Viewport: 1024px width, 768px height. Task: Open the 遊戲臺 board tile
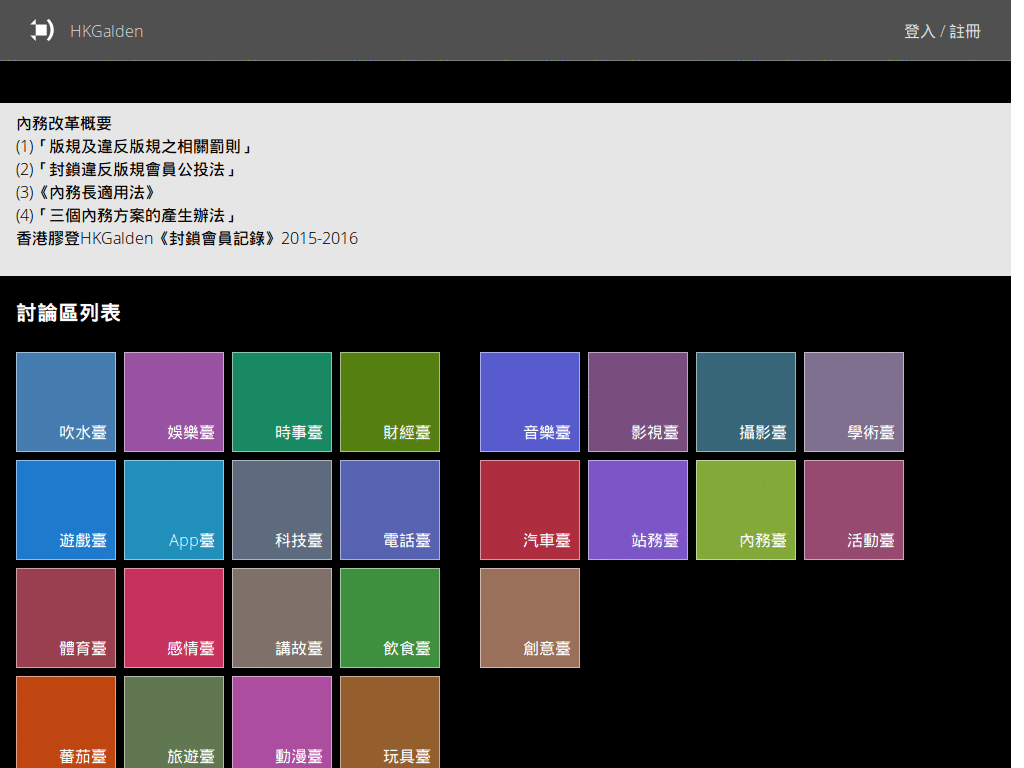[66, 510]
